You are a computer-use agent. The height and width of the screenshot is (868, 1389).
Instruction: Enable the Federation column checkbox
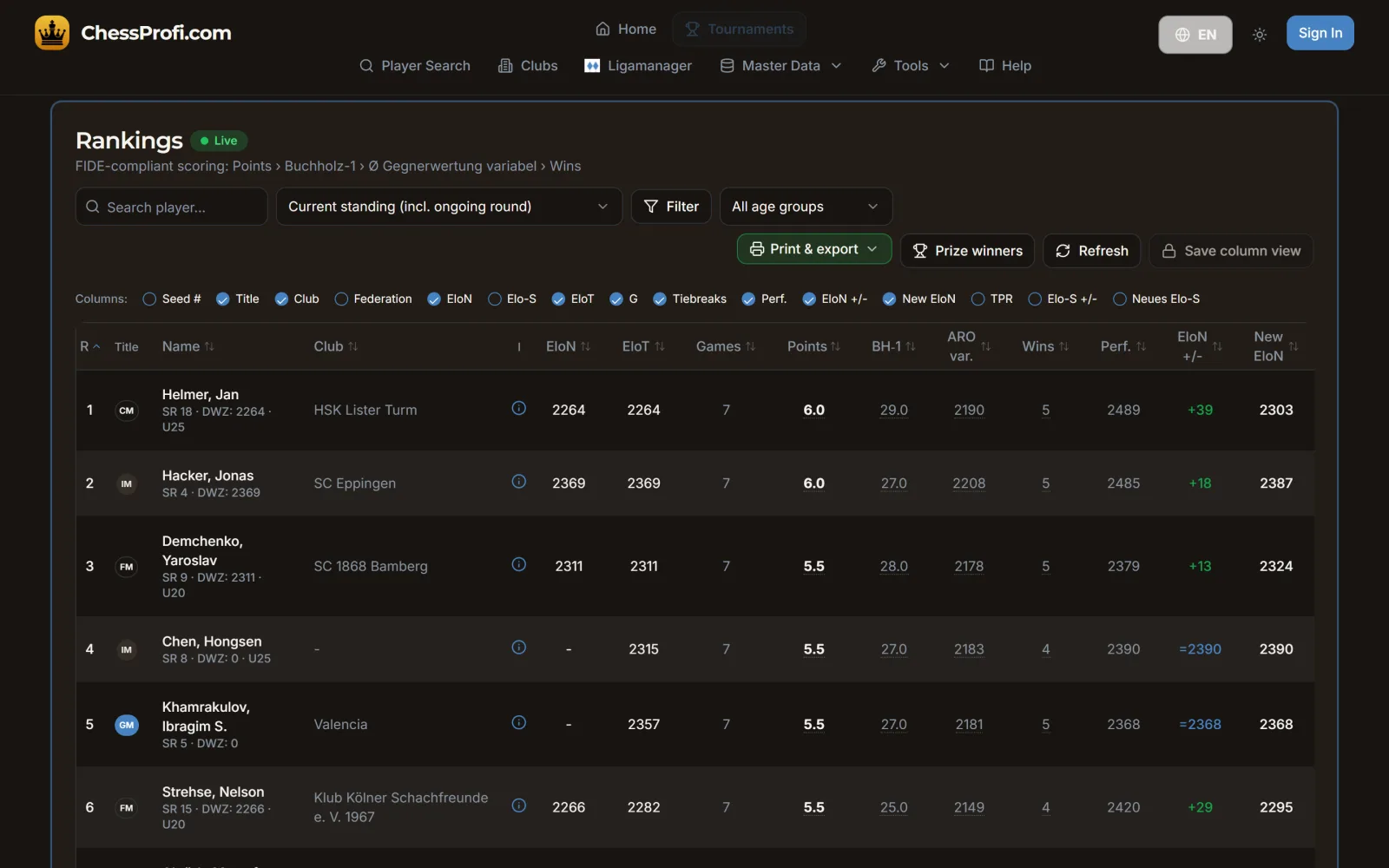point(341,299)
